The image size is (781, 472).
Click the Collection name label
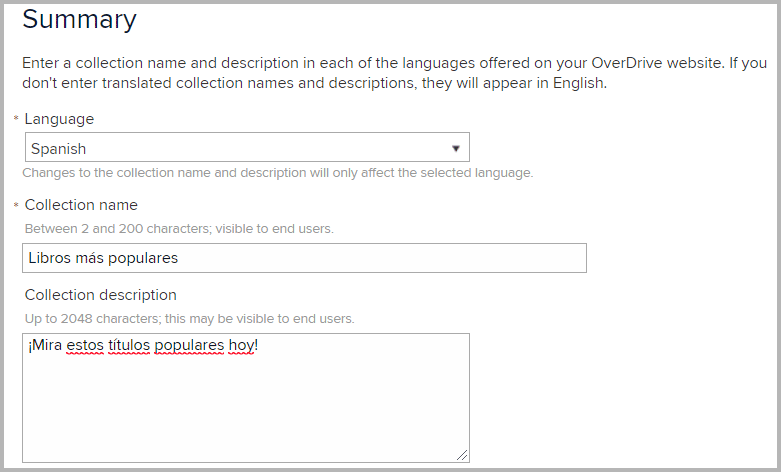[x=81, y=205]
